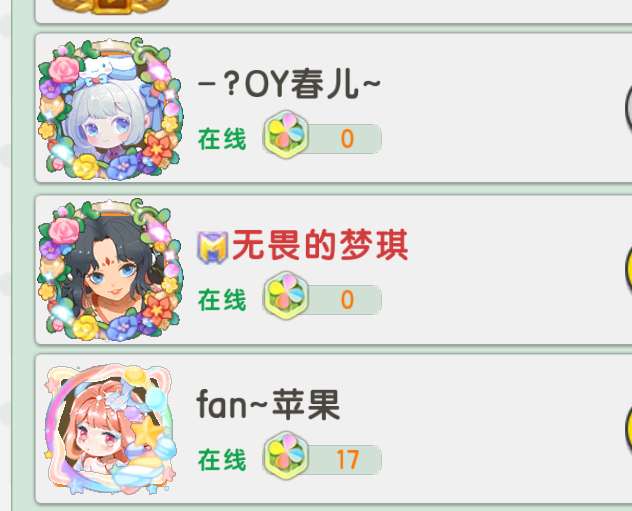Viewport: 632px width, 511px height.
Task: Click the flower icon in -?OY春儿~ row
Action: point(286,135)
